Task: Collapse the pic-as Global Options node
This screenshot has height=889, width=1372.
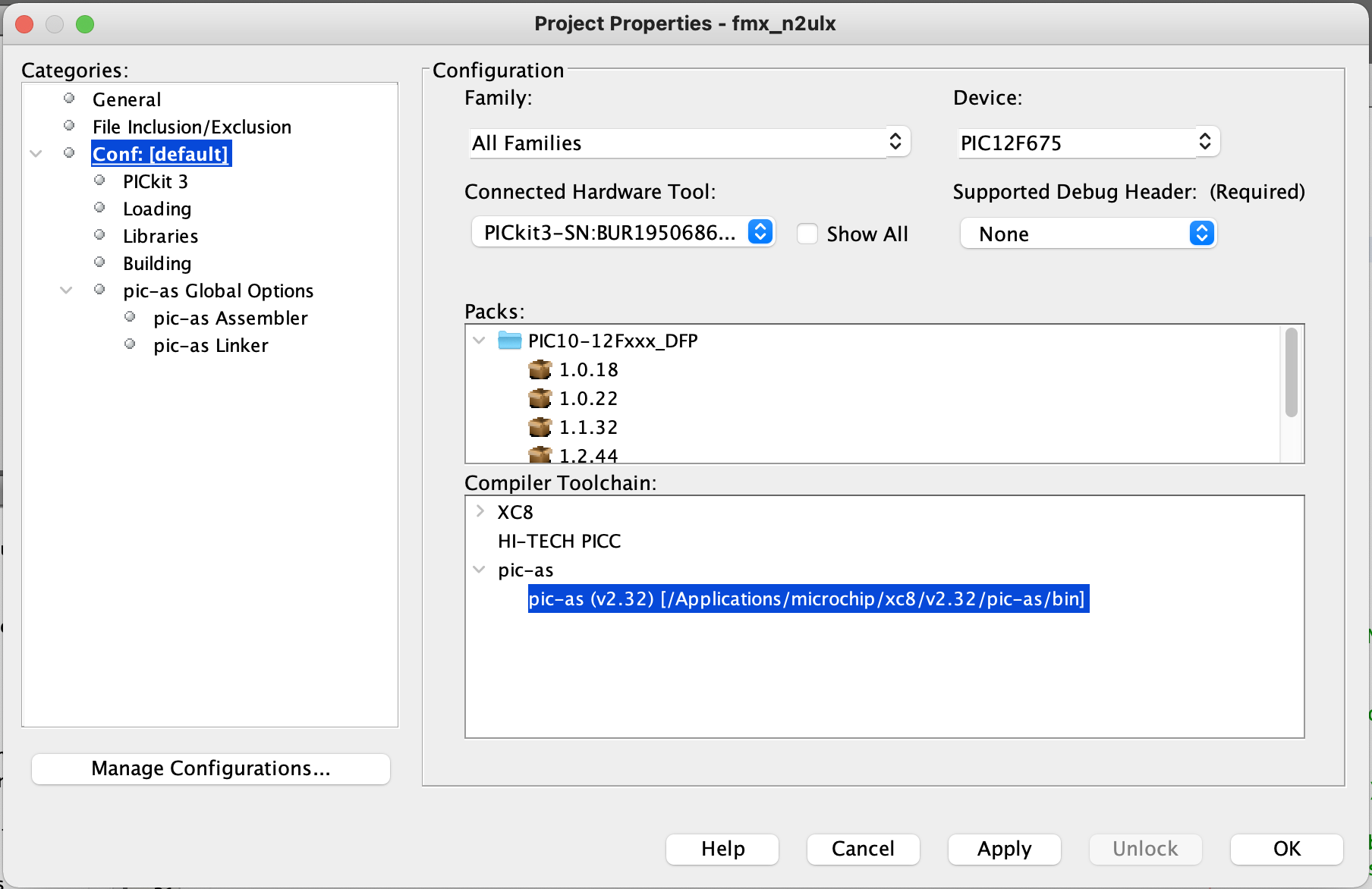Action: (x=67, y=290)
